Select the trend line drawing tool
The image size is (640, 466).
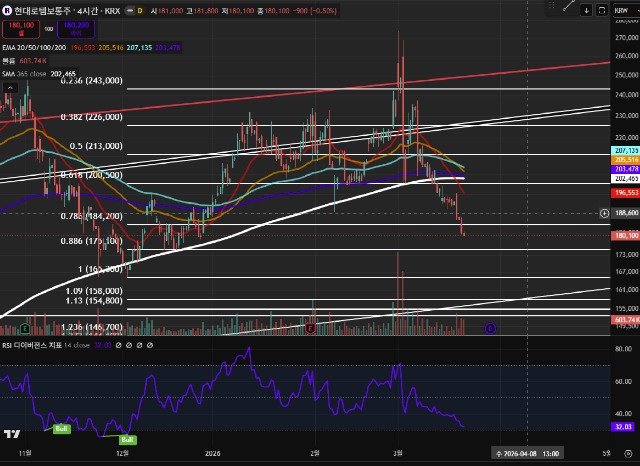[x=569, y=5]
